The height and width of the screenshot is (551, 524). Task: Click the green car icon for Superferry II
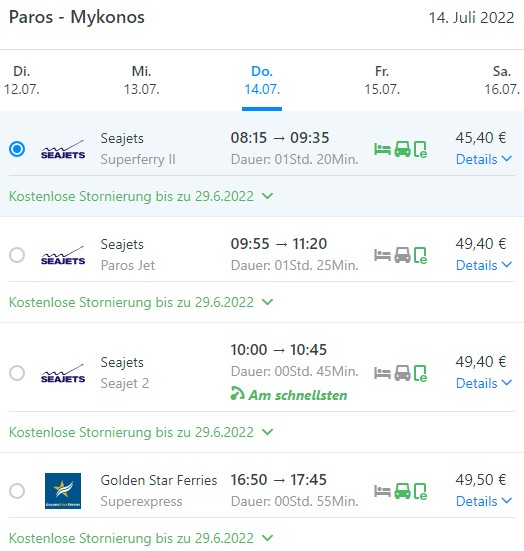click(x=402, y=149)
